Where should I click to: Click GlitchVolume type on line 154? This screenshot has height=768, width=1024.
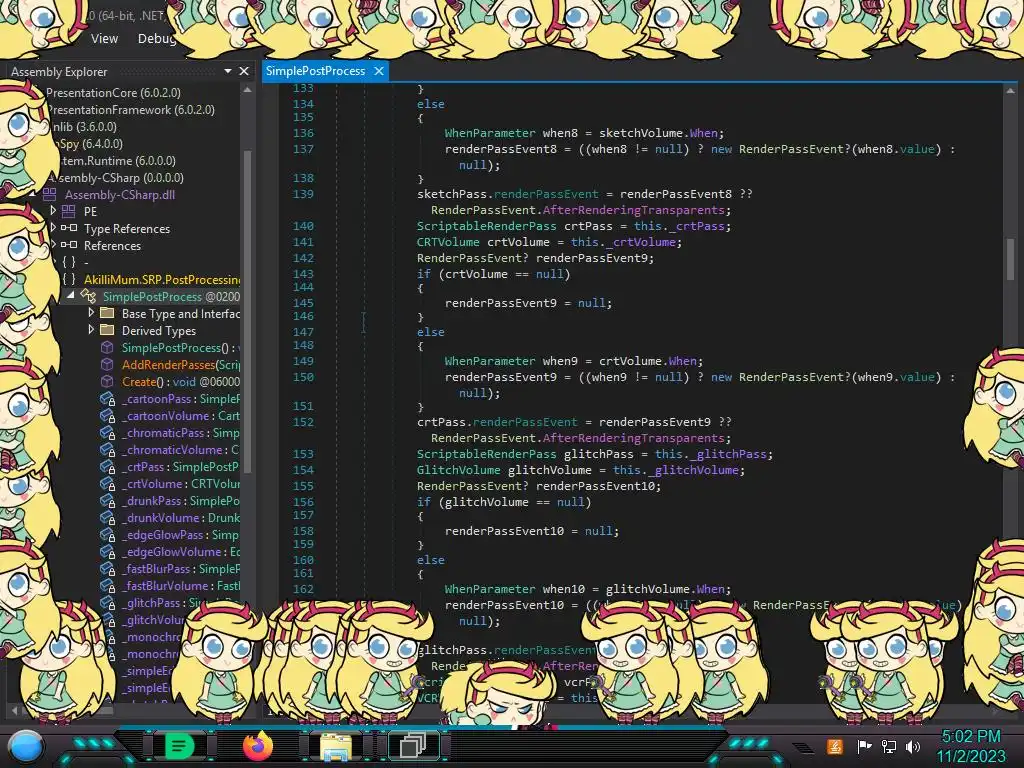[x=458, y=470]
